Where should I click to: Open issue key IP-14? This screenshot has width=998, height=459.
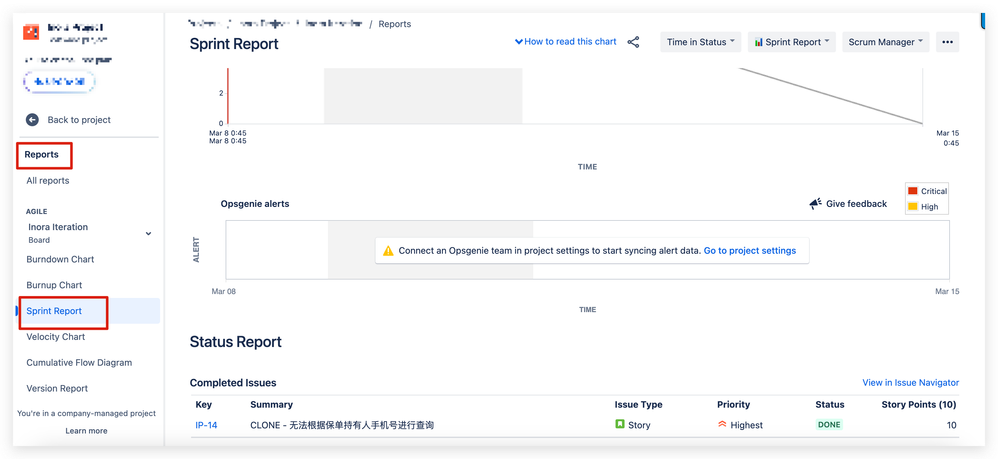tap(206, 425)
